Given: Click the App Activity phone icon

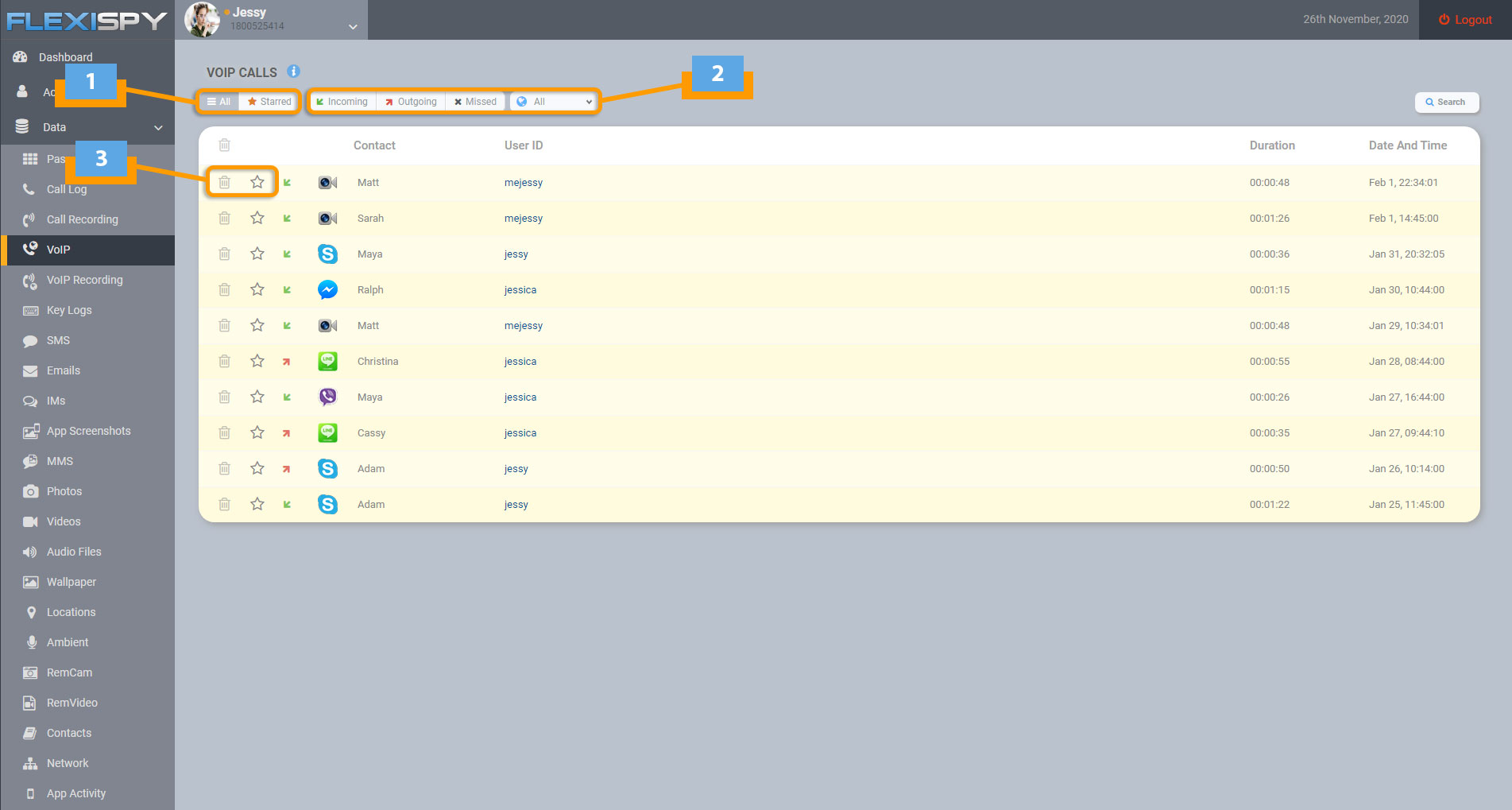Looking at the screenshot, I should 30,794.
